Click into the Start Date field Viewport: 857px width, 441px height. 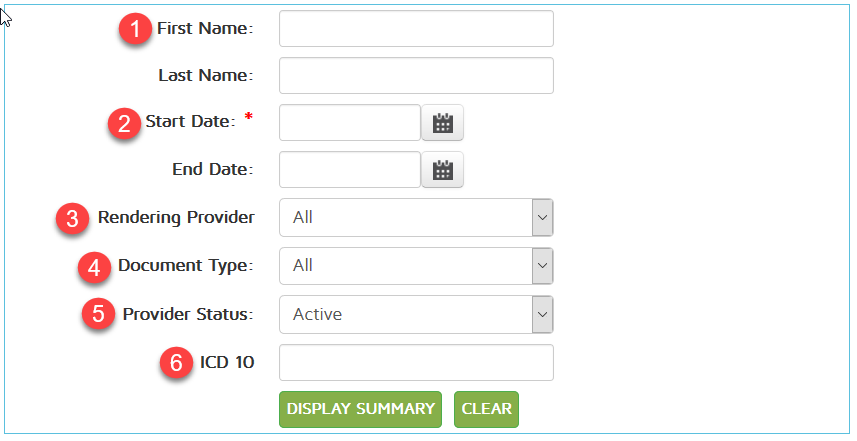click(x=349, y=123)
